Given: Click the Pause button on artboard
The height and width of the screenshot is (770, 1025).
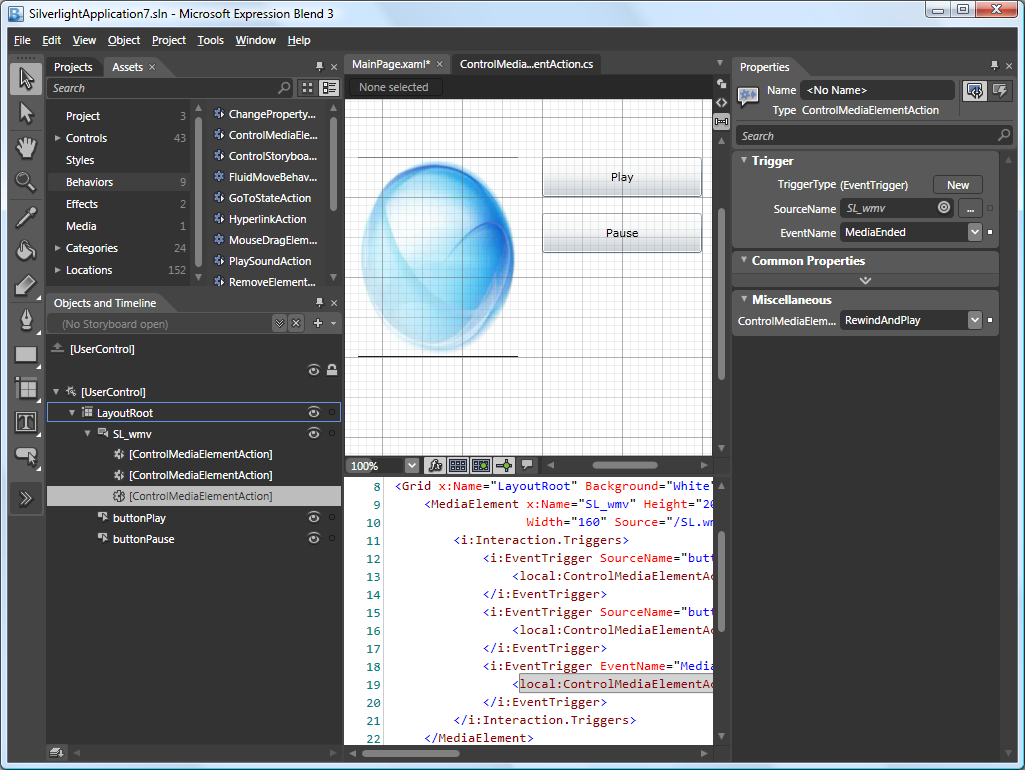Looking at the screenshot, I should (621, 233).
